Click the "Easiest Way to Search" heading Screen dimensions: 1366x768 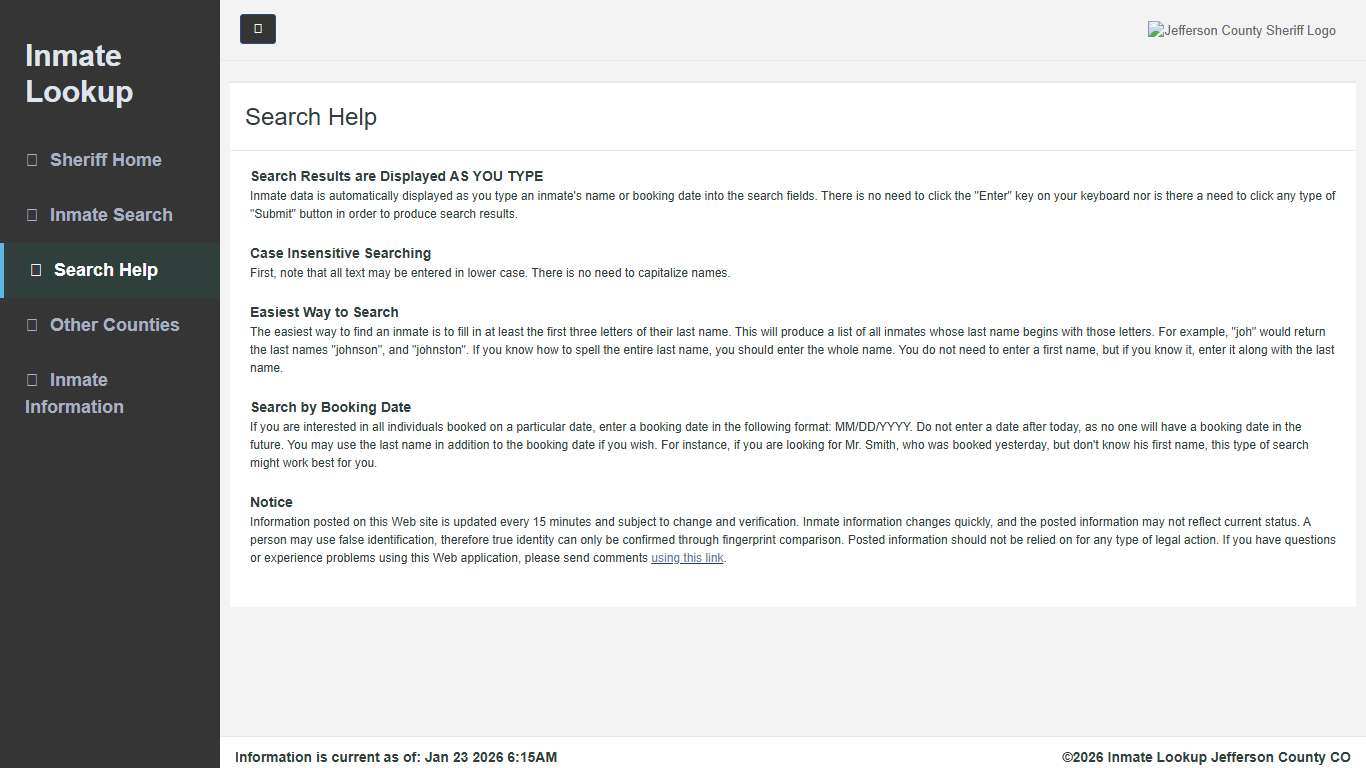click(x=324, y=312)
